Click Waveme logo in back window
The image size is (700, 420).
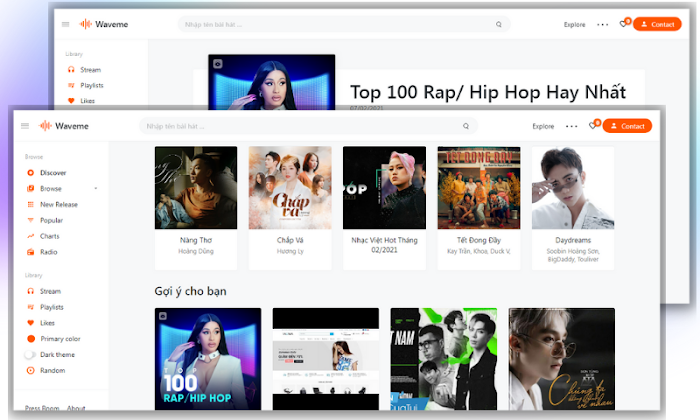coord(104,24)
